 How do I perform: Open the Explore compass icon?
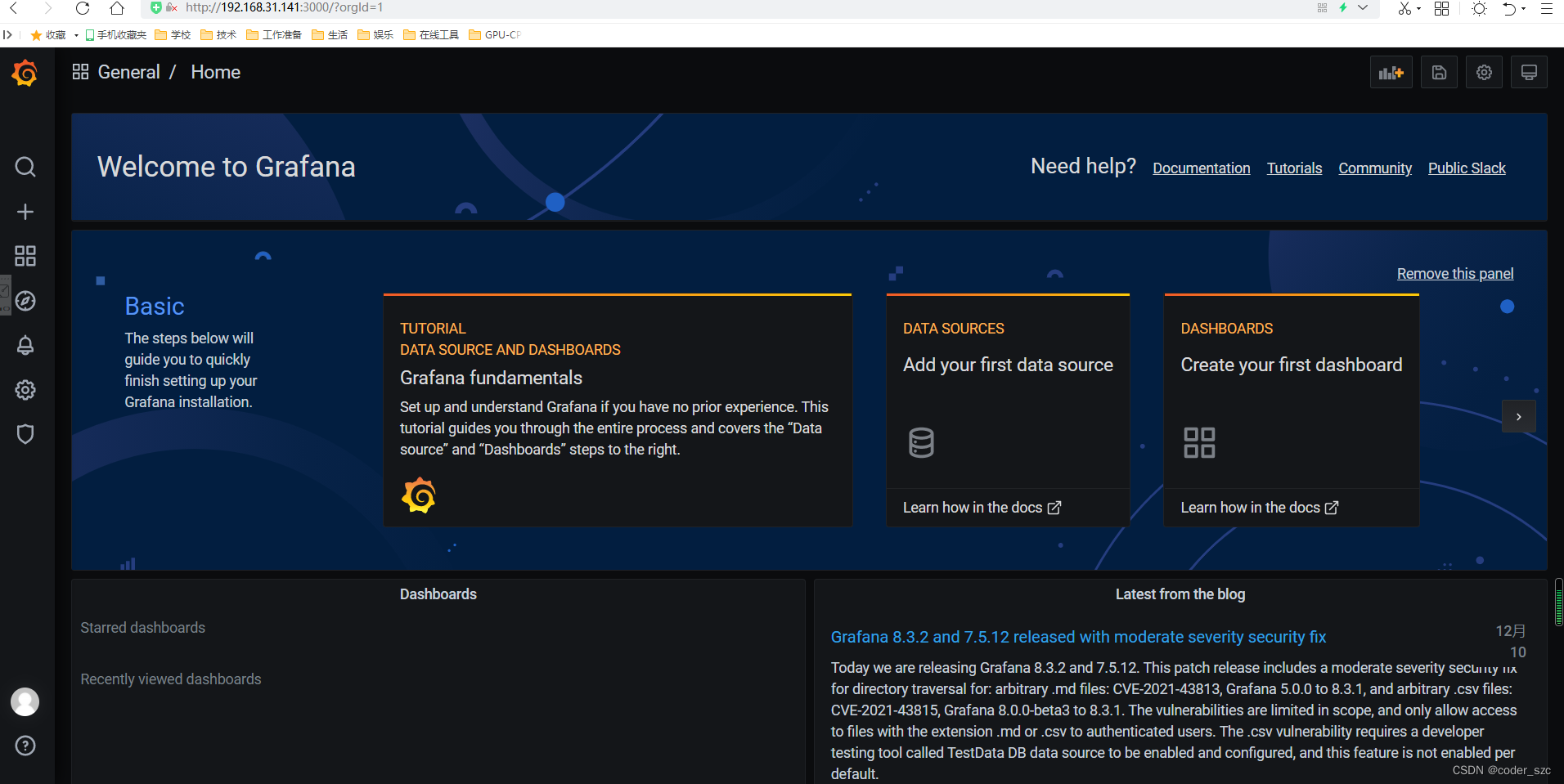point(25,301)
